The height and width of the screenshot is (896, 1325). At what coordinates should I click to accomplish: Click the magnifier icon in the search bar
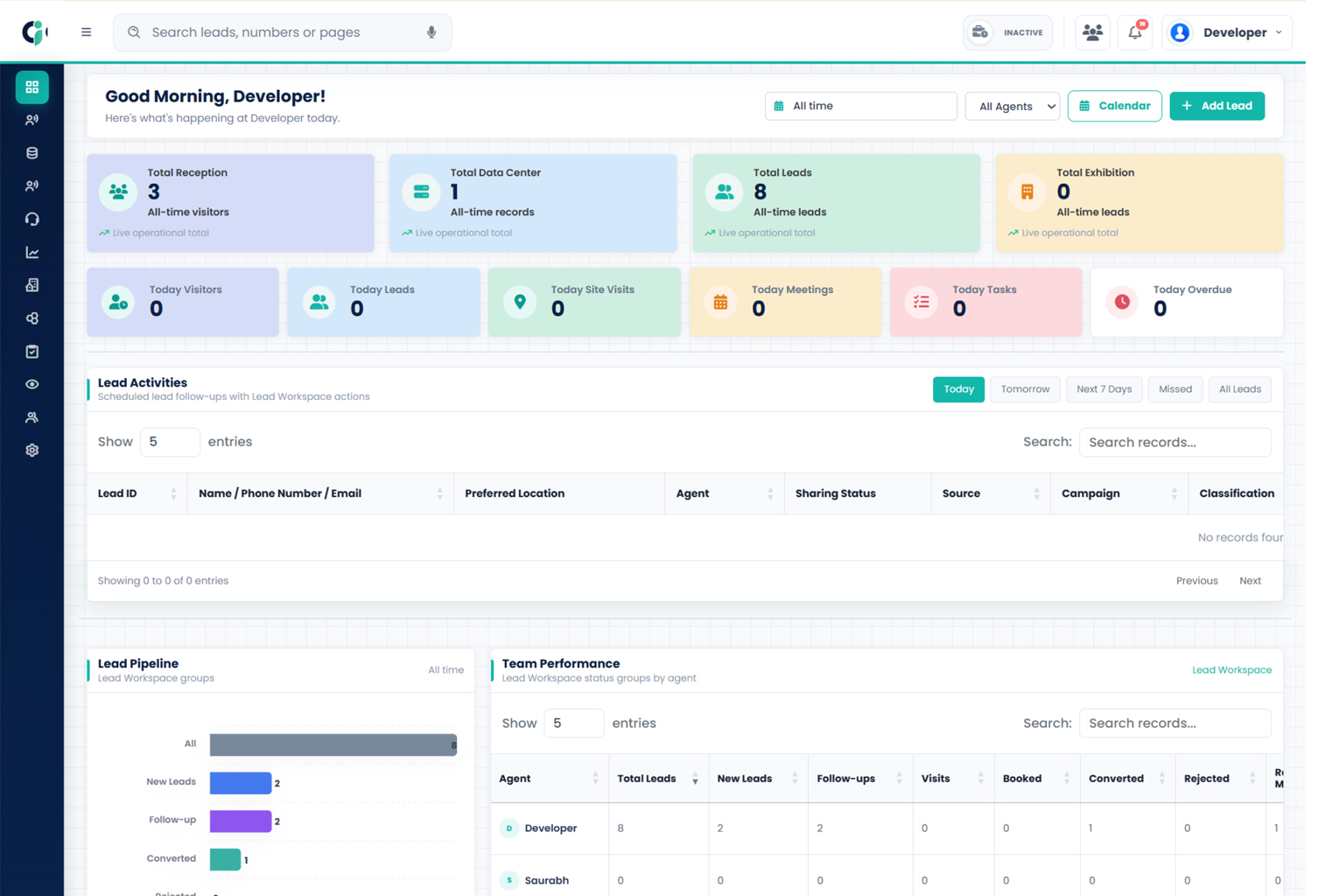(x=134, y=32)
